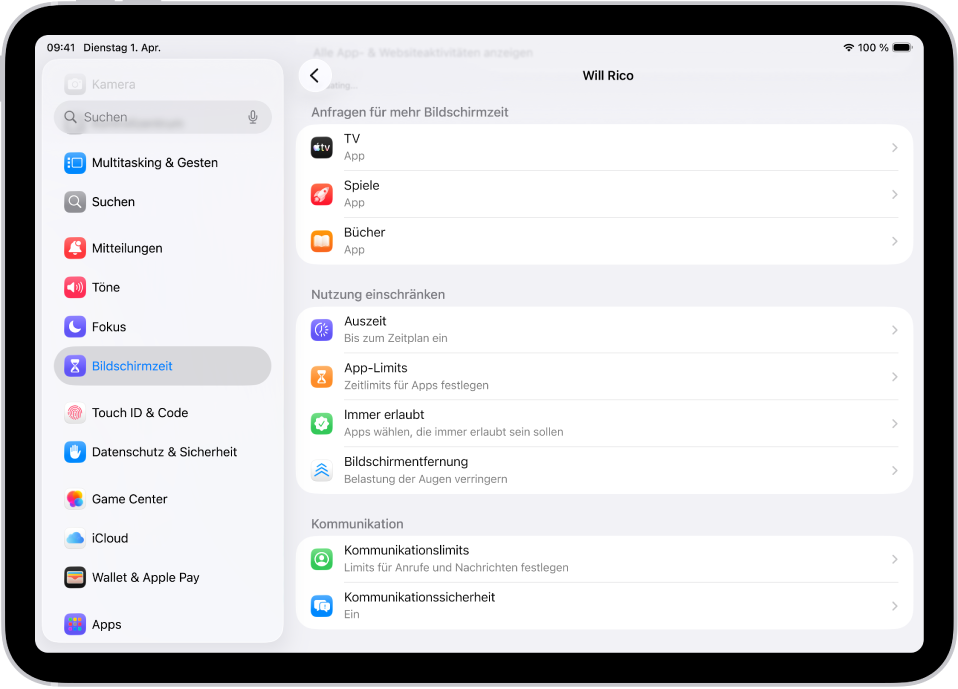Click the Wallet & Apple Pay icon
958x689 pixels.
pos(75,577)
